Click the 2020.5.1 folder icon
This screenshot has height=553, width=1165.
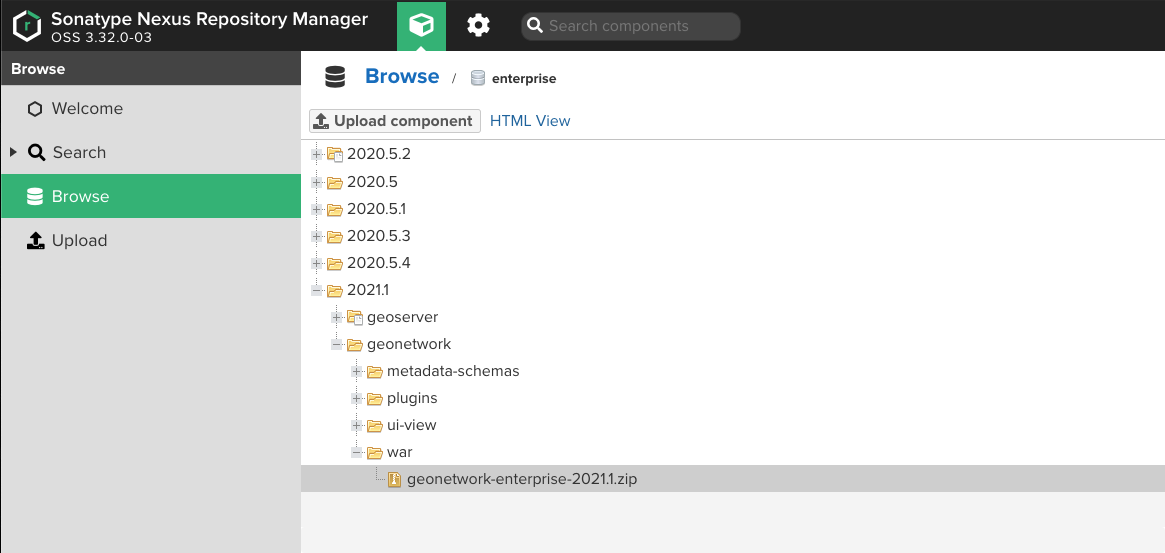click(x=335, y=210)
